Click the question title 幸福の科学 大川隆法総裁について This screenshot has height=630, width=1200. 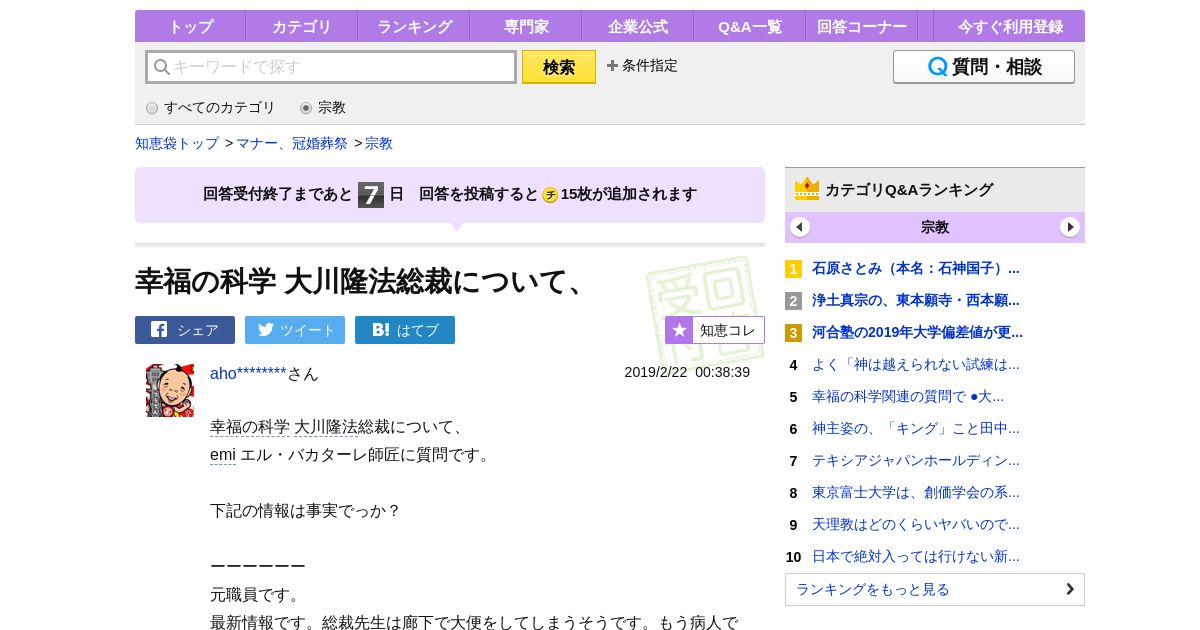click(360, 281)
